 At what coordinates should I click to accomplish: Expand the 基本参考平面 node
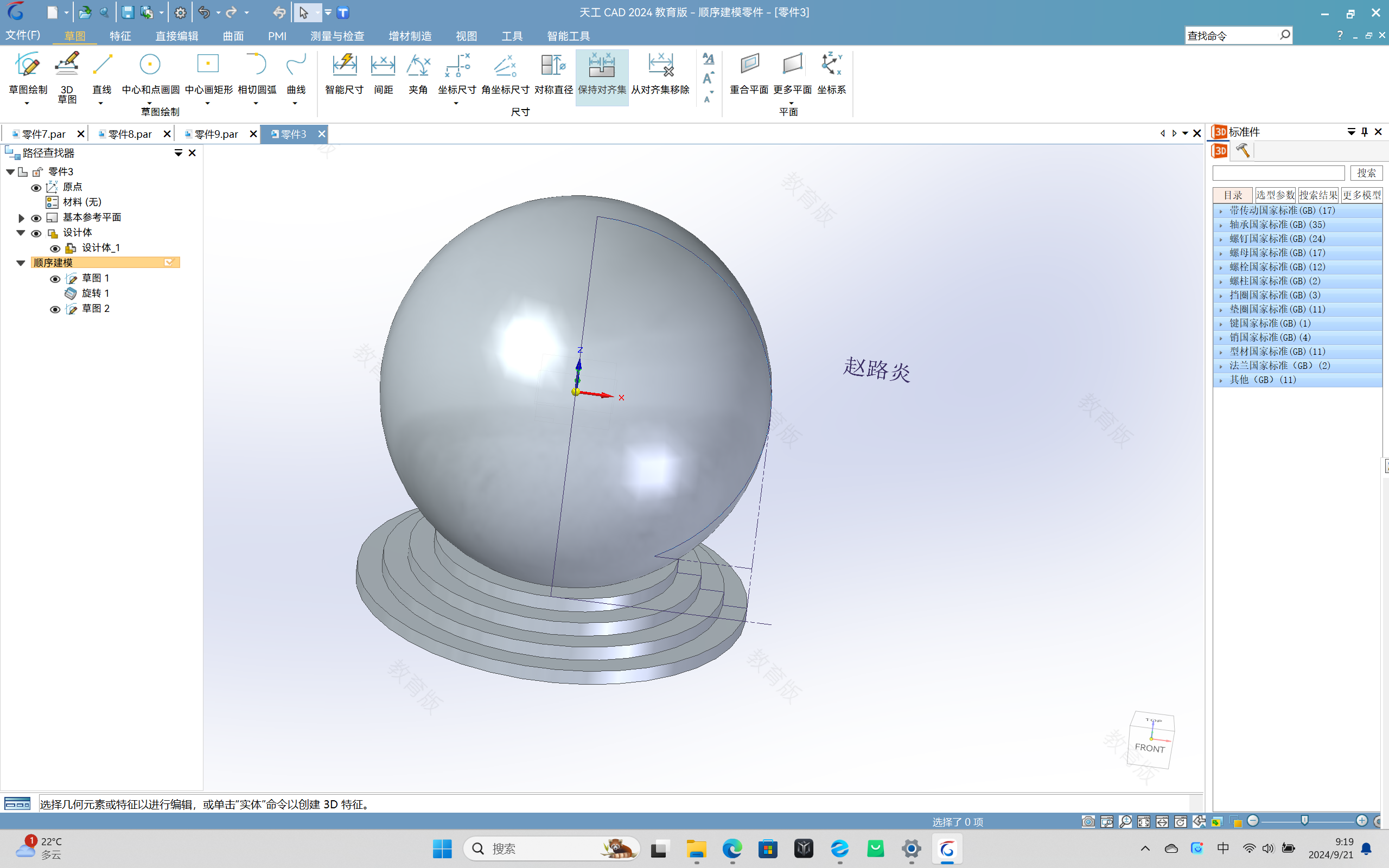[21, 217]
